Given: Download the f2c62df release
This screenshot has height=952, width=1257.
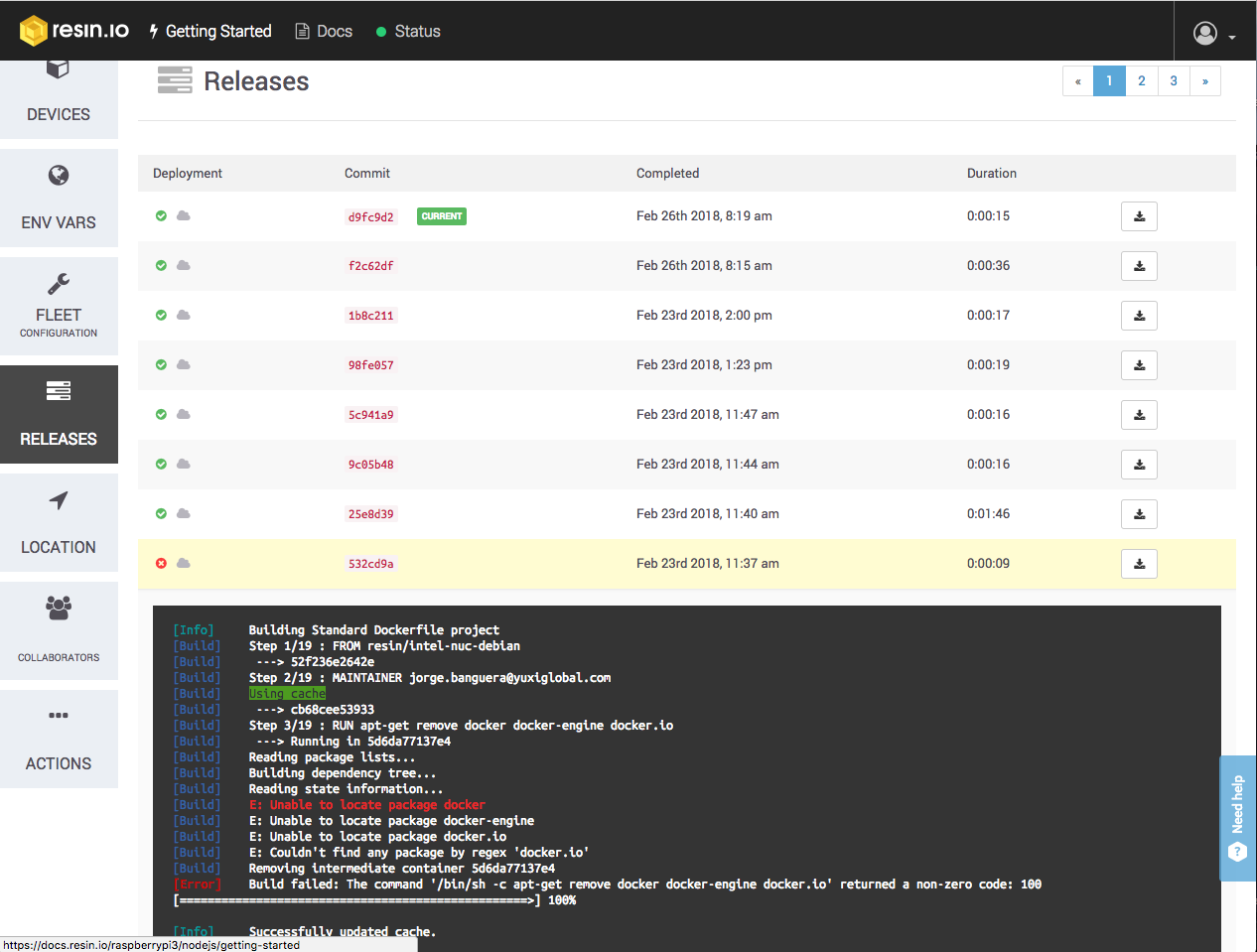Looking at the screenshot, I should [x=1139, y=266].
